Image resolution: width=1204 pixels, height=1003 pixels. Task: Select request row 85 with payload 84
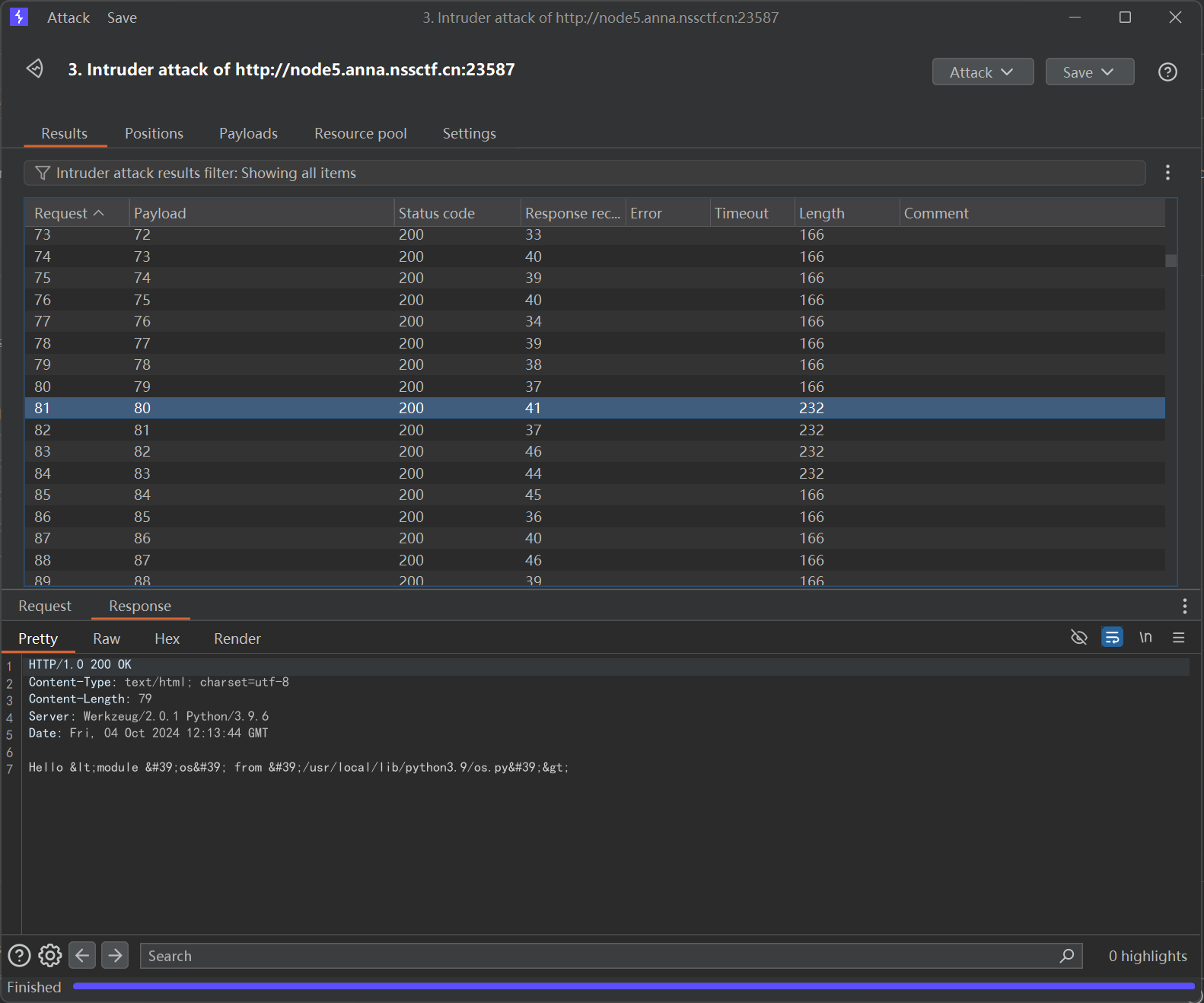pos(594,495)
